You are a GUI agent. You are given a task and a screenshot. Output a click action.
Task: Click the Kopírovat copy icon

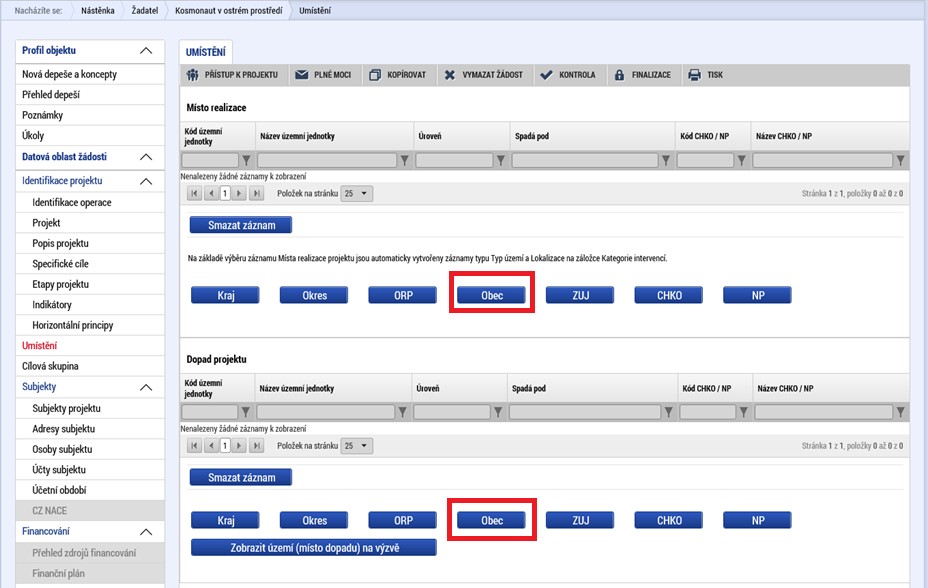coord(375,75)
